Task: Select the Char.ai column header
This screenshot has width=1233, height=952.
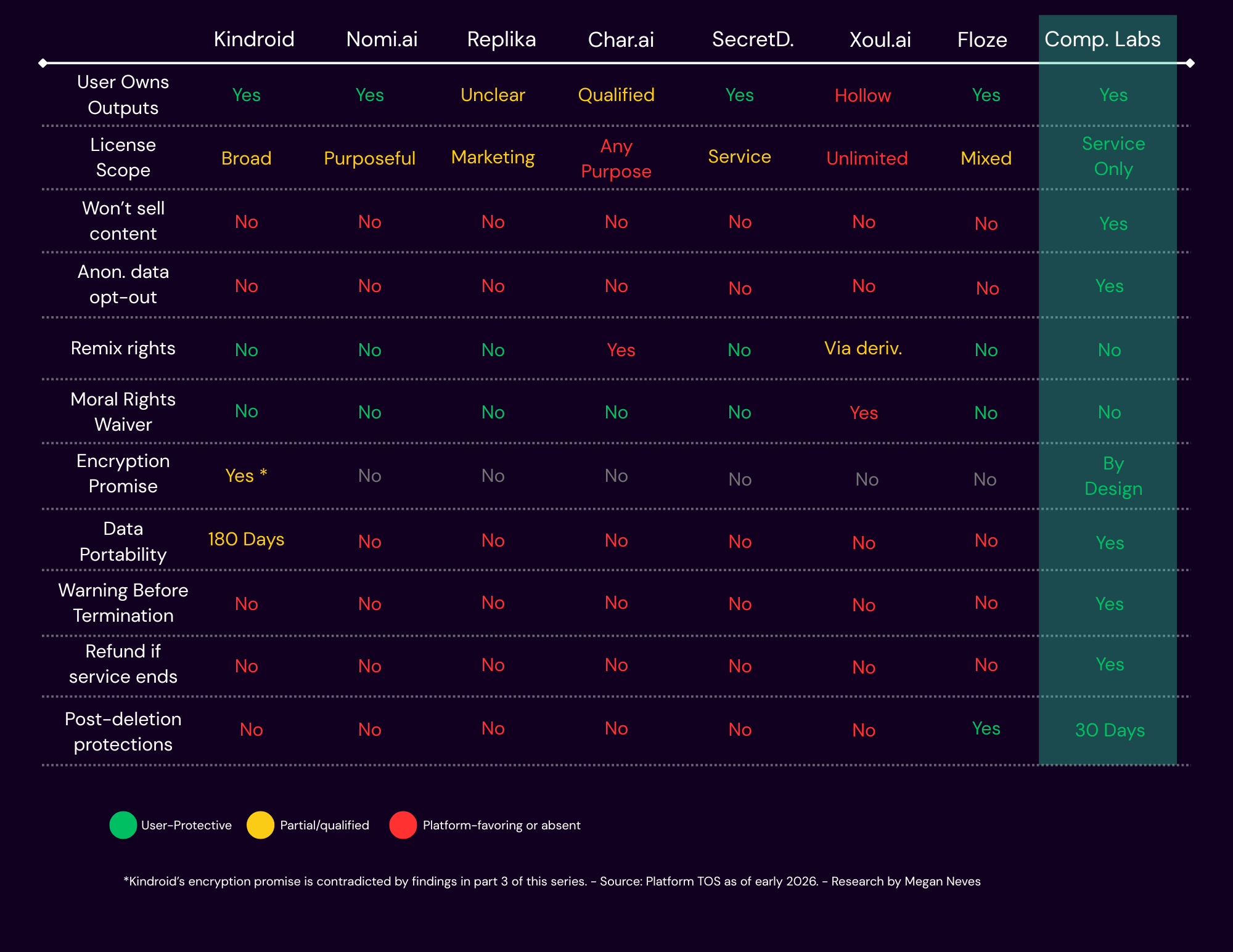Action: [621, 39]
